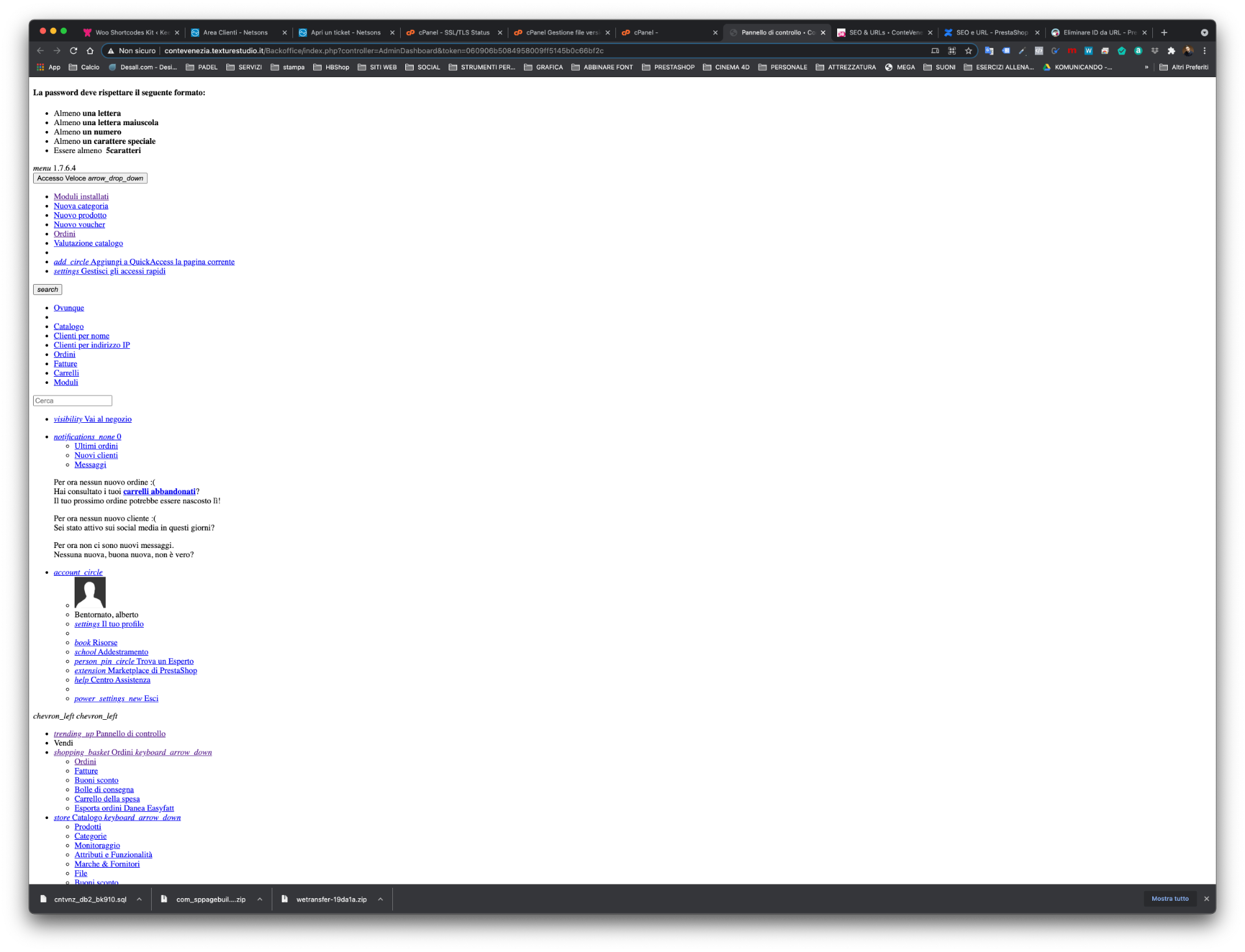The width and height of the screenshot is (1245, 952).
Task: Switch to the cPanel - SSL/TLS Status tab
Action: click(x=453, y=32)
